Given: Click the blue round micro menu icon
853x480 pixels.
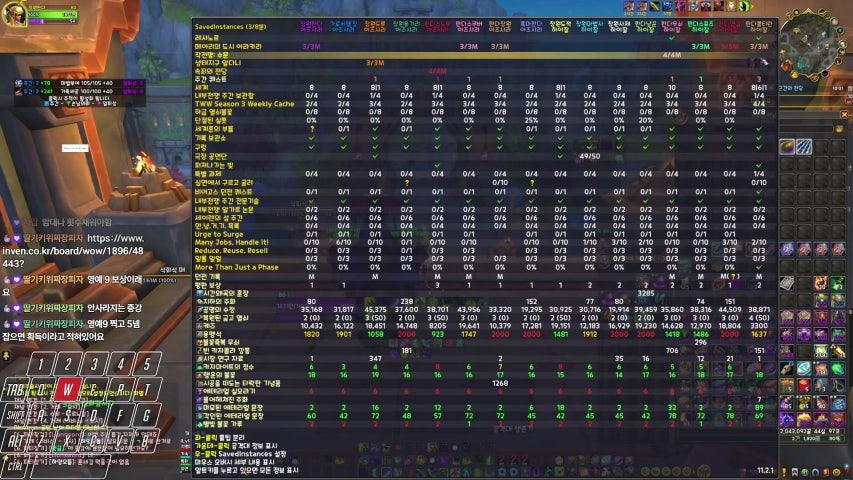Looking at the screenshot, I should point(815,472).
